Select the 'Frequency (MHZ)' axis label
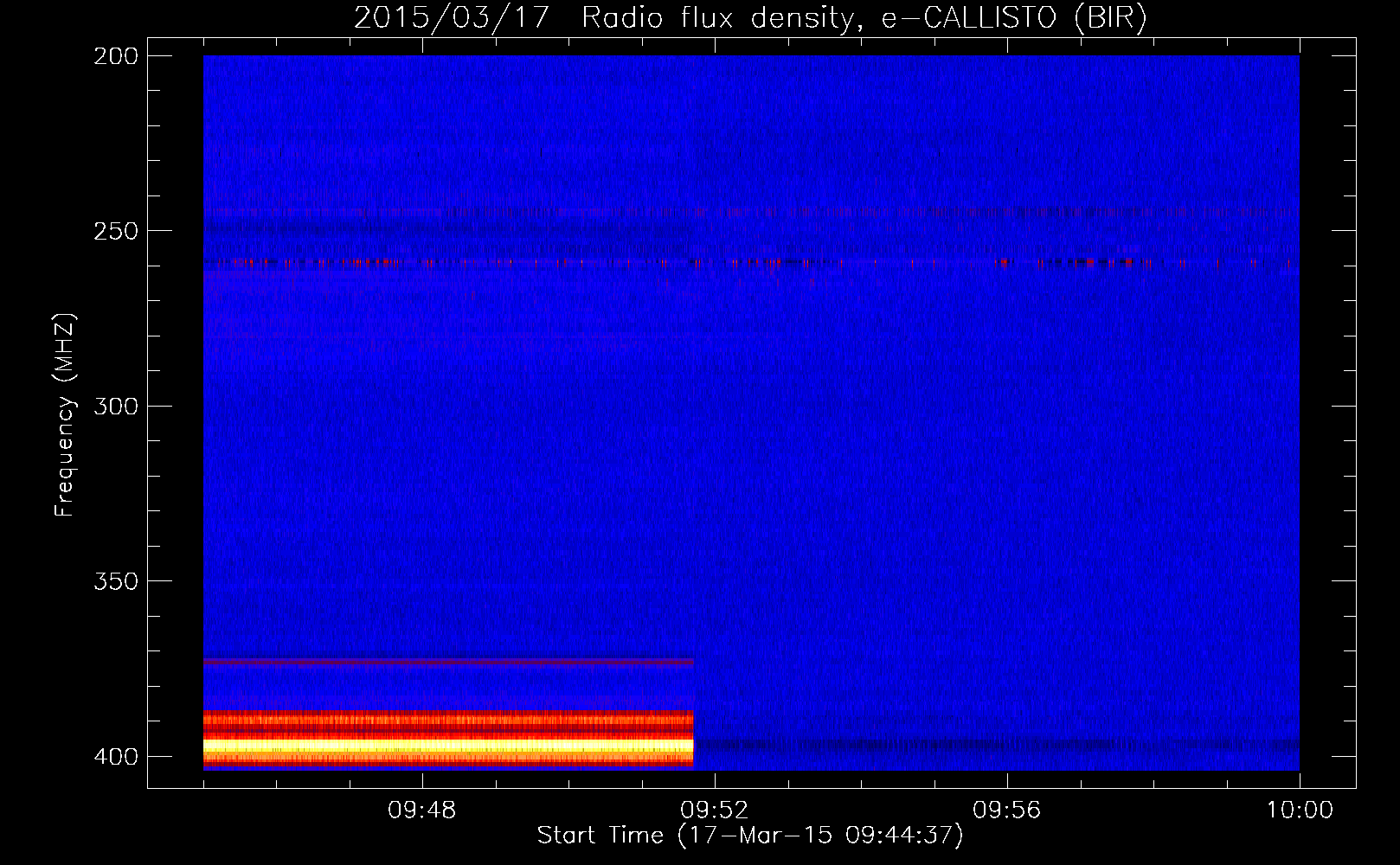This screenshot has height=865, width=1400. [x=65, y=414]
